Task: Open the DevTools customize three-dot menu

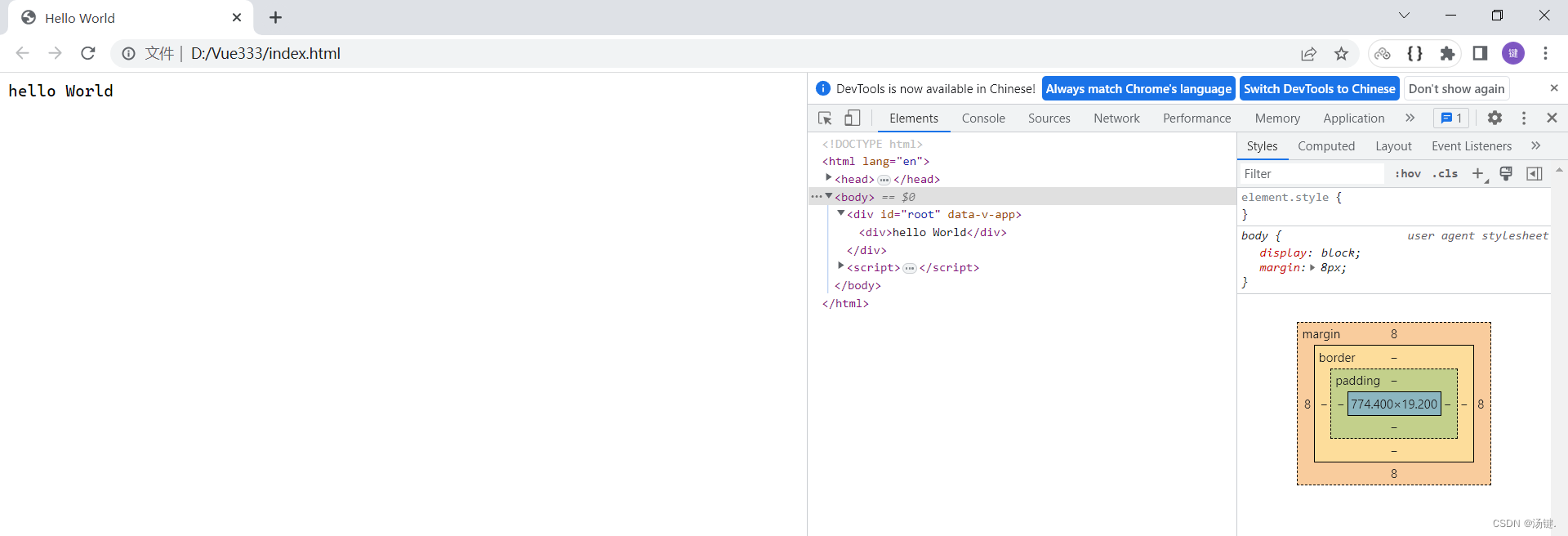Action: 1524,118
